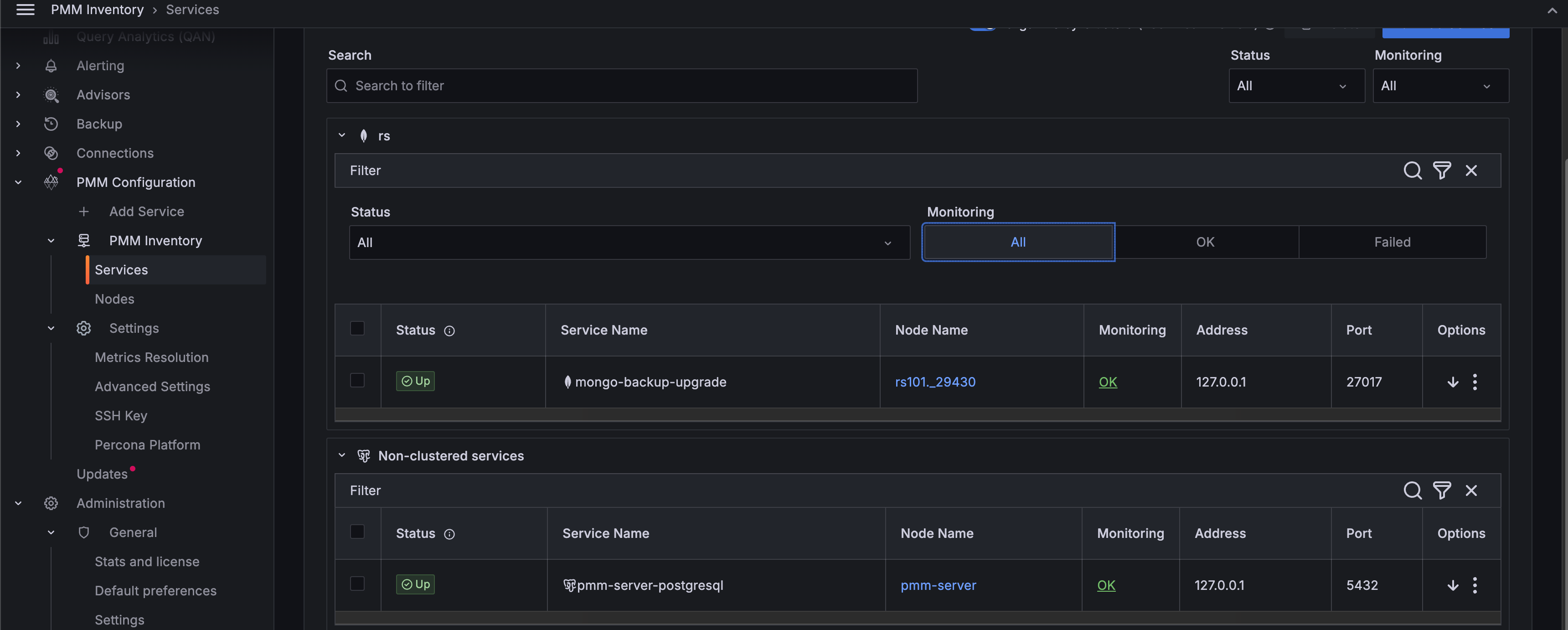Open Nodes in PMM Inventory
The height and width of the screenshot is (630, 1568).
tap(114, 299)
